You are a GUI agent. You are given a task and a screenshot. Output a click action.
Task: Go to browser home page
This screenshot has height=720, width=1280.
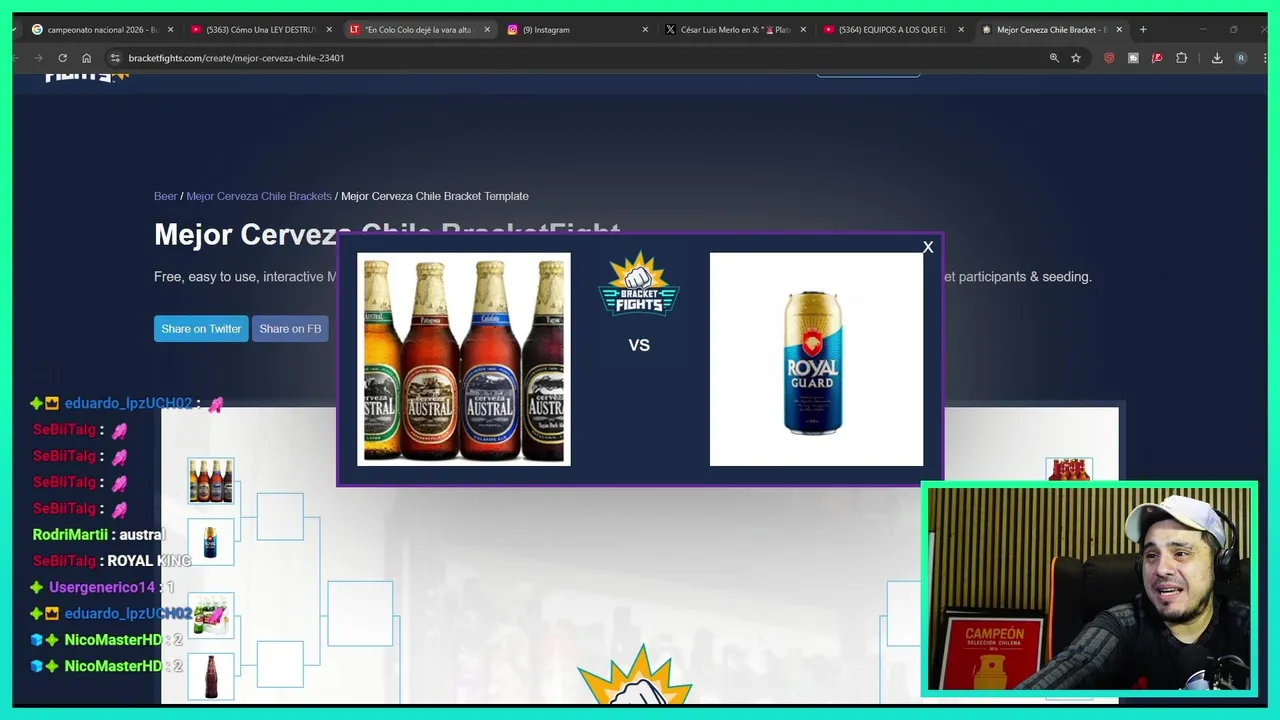(x=87, y=58)
